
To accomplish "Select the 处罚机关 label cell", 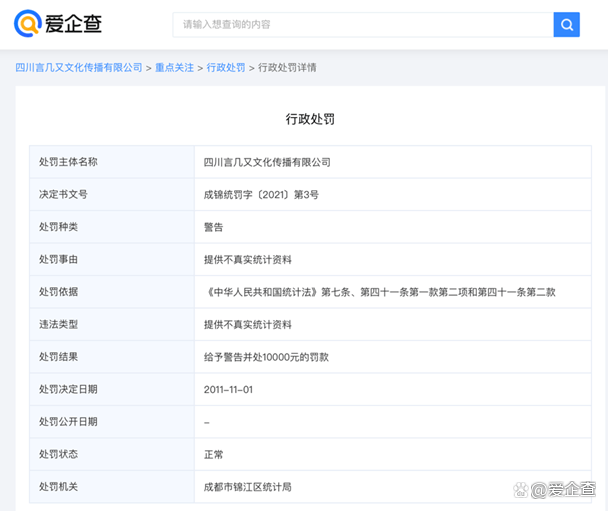I will [112, 487].
